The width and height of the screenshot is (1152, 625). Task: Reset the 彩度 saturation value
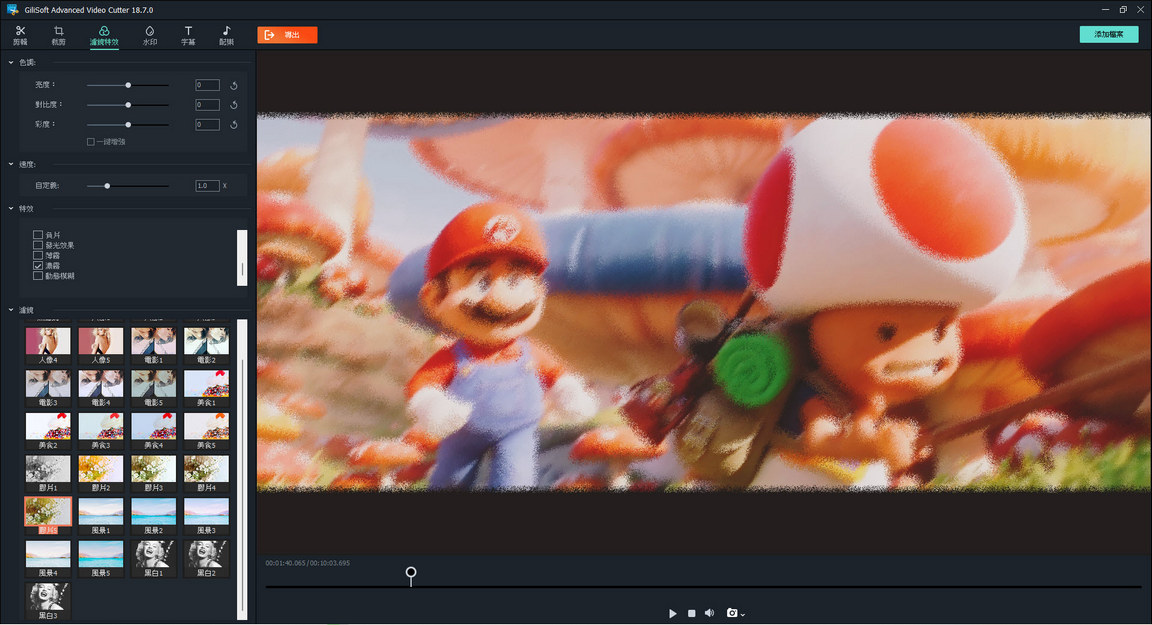click(x=234, y=125)
